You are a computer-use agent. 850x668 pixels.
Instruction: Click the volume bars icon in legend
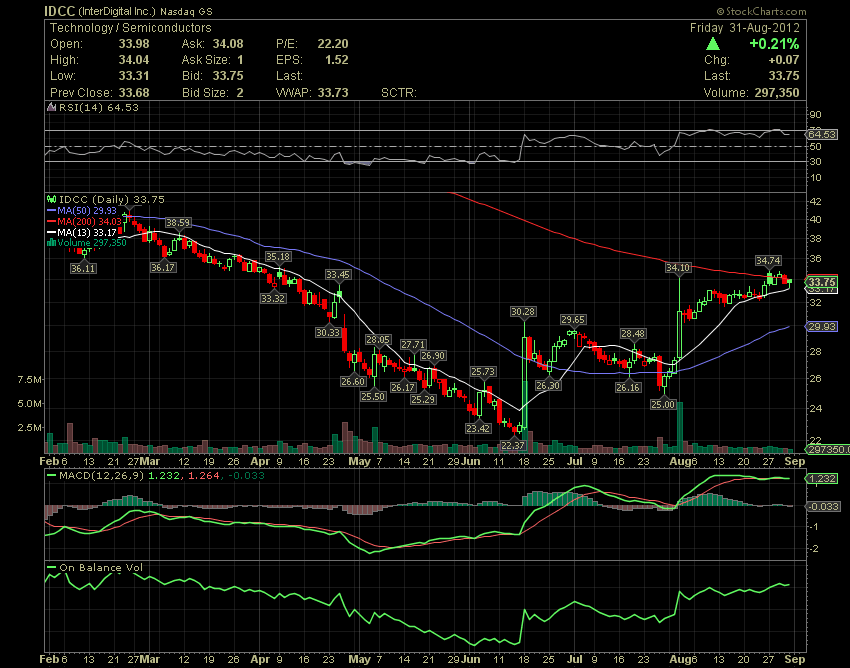[x=51, y=243]
